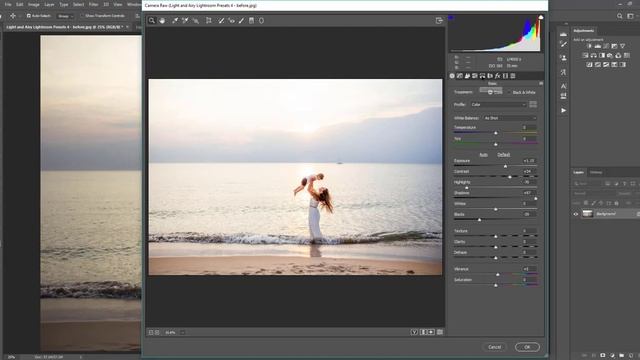Click the Save Image icon in Camera Raw
The image size is (640, 360).
[x=439, y=20]
